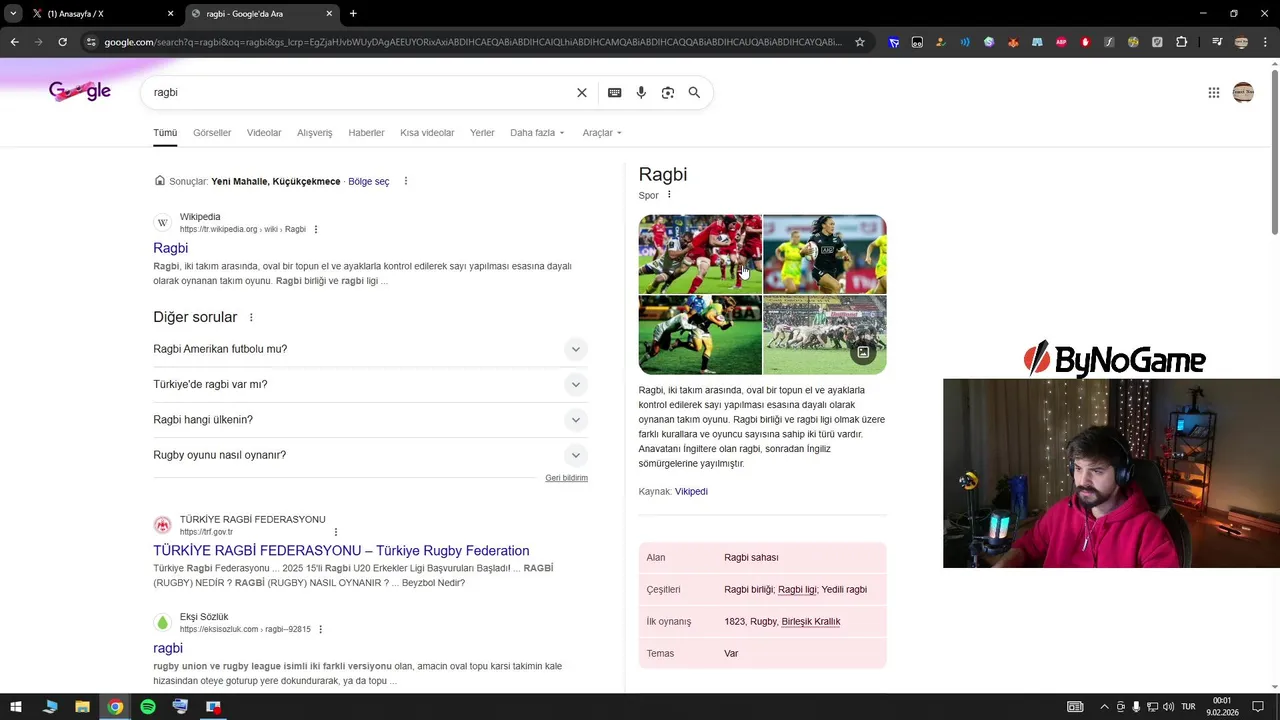Expand "Ragbi Amerikan futbolu mu?" question
1280x720 pixels.
click(370, 349)
